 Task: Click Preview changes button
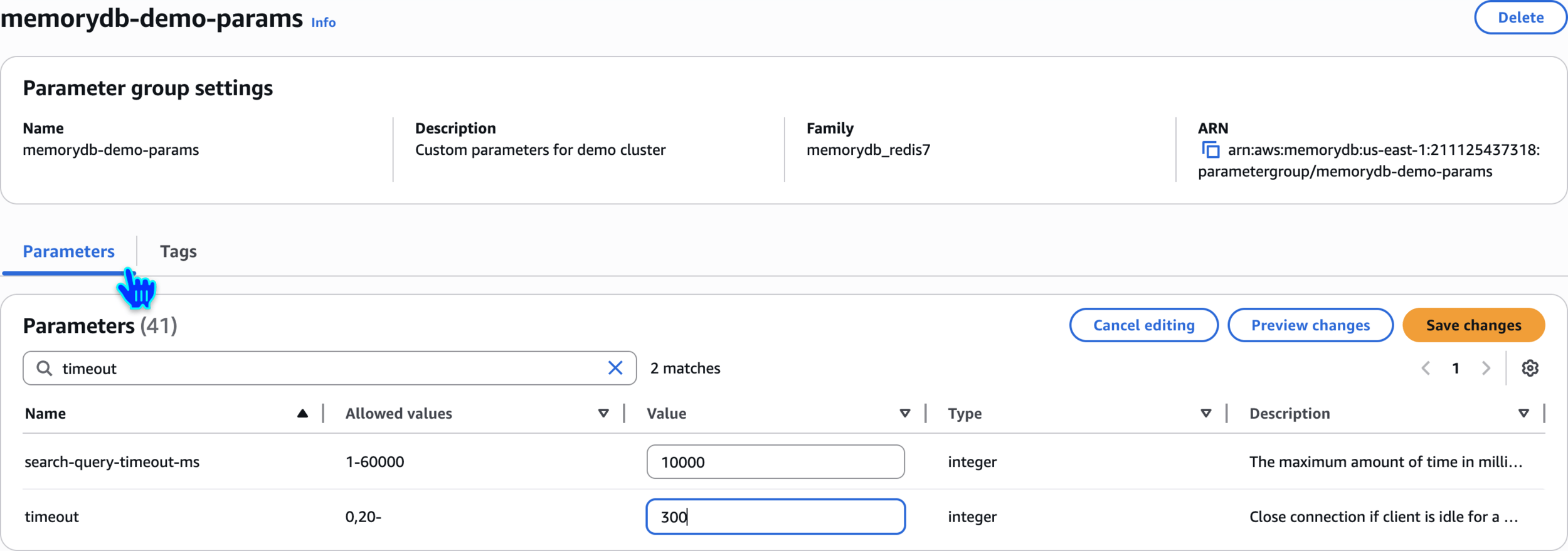pos(1310,325)
